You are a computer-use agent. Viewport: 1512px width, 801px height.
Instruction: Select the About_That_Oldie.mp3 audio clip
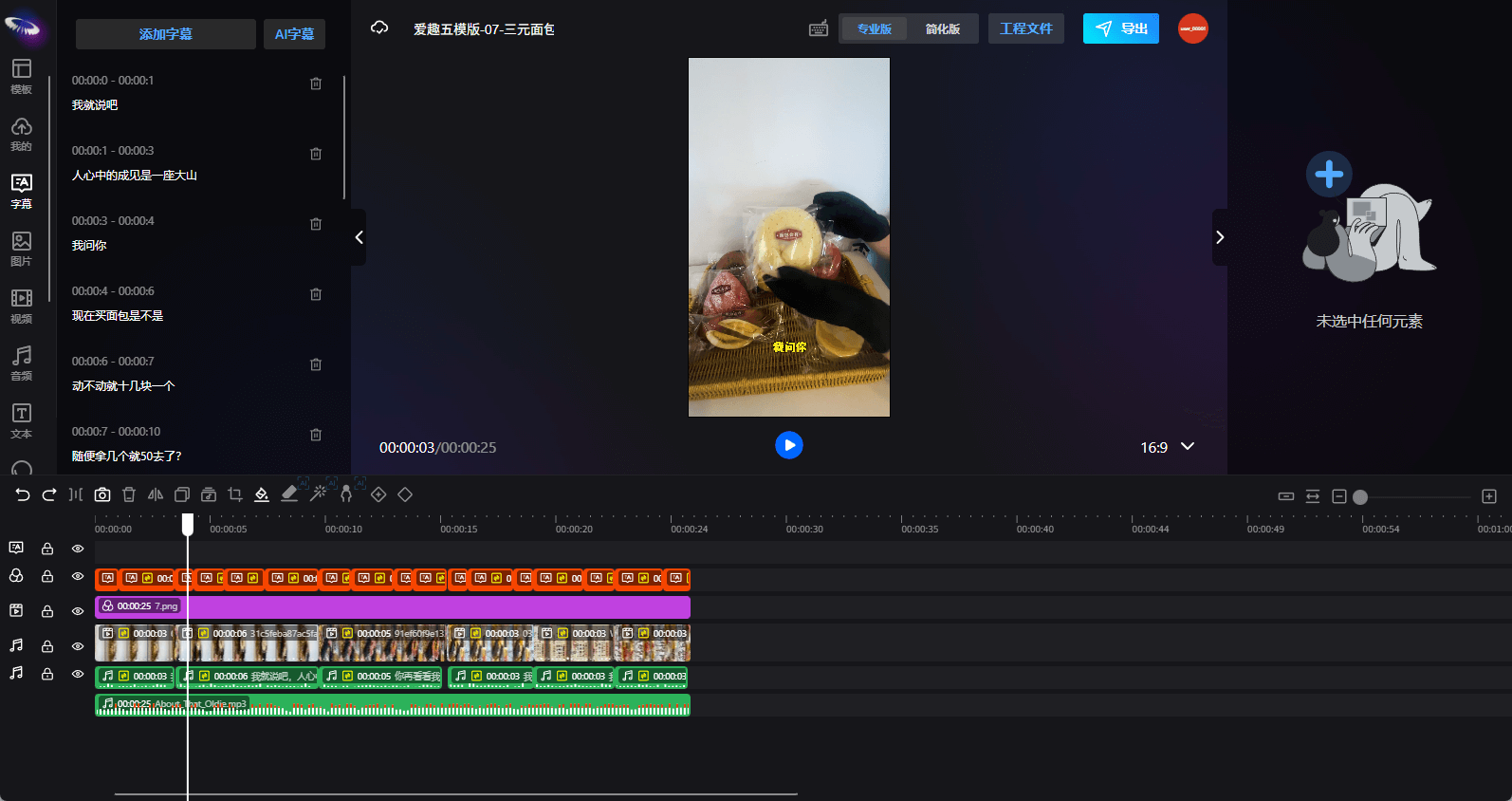coord(393,705)
